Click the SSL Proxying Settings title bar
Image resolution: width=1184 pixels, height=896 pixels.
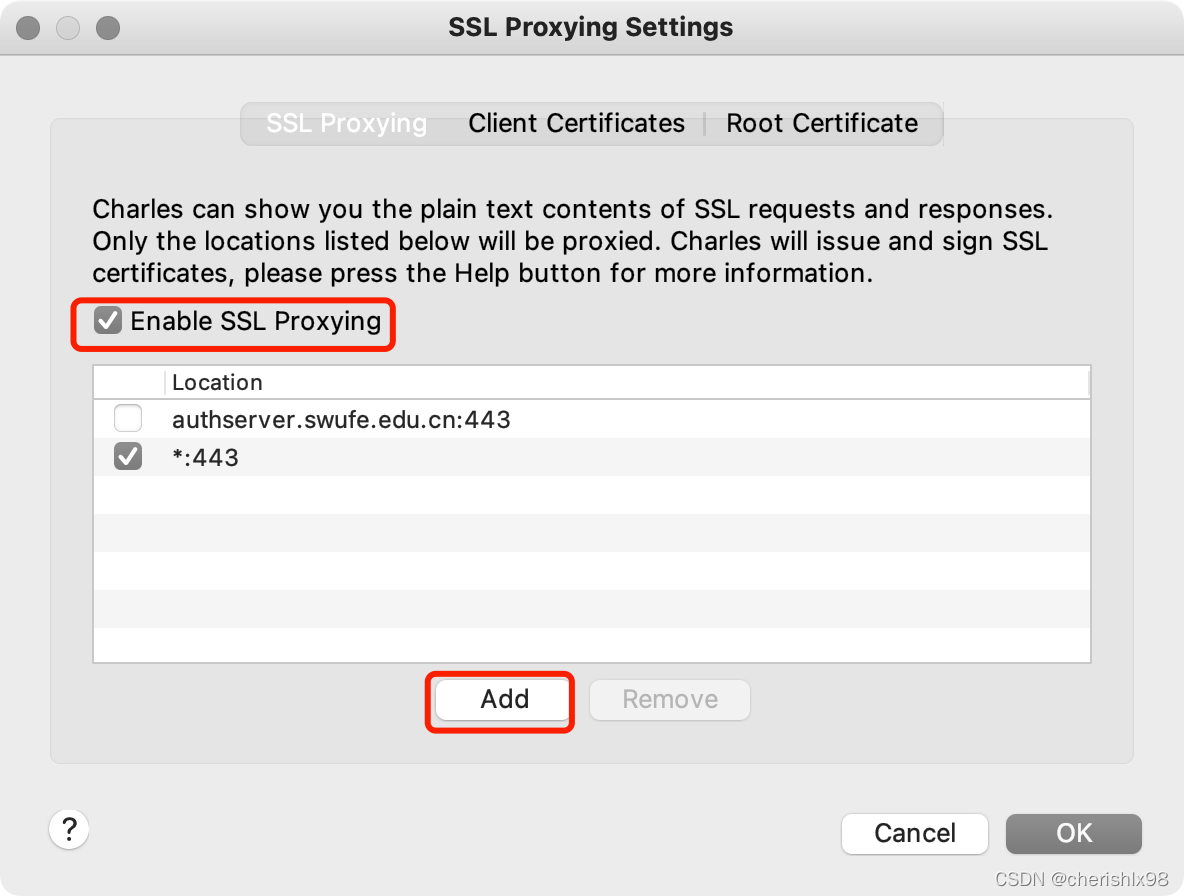590,27
